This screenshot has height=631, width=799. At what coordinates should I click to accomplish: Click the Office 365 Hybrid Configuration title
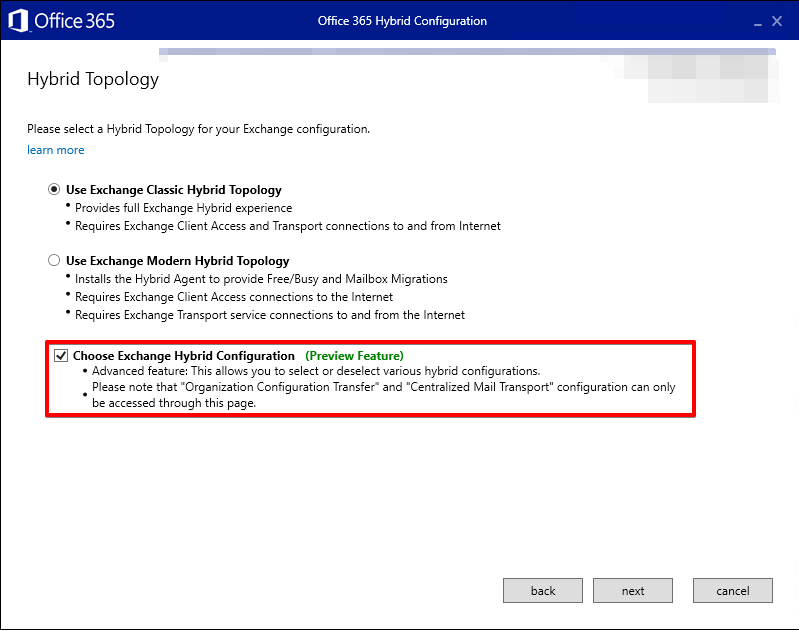click(x=402, y=21)
